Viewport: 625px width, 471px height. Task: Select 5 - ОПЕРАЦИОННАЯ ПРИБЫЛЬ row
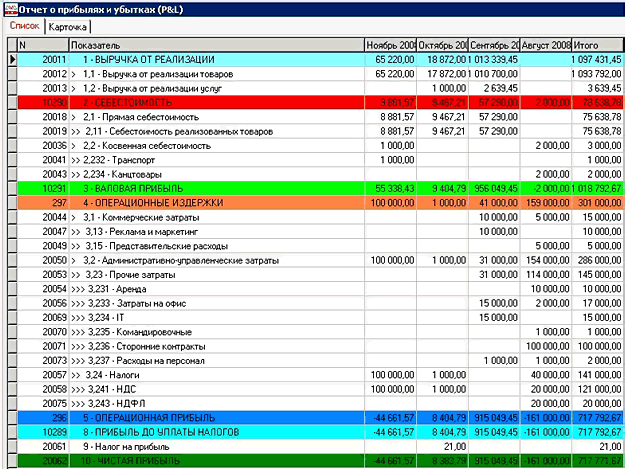tap(320, 418)
